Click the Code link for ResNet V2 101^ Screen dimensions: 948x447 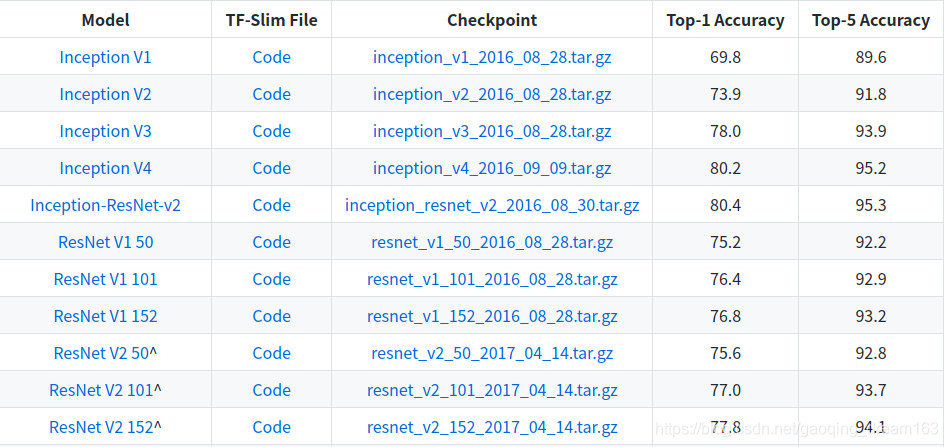(271, 390)
